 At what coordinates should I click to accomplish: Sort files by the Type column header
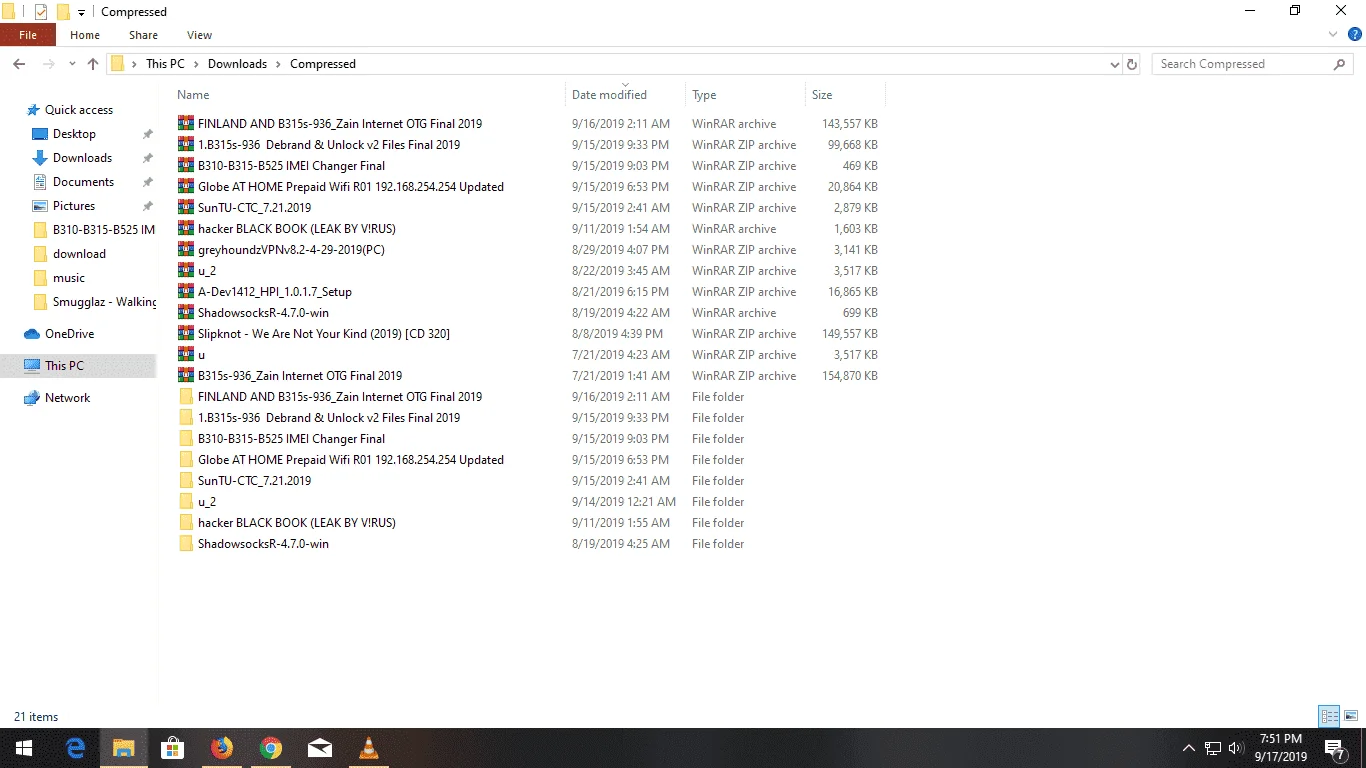[704, 95]
